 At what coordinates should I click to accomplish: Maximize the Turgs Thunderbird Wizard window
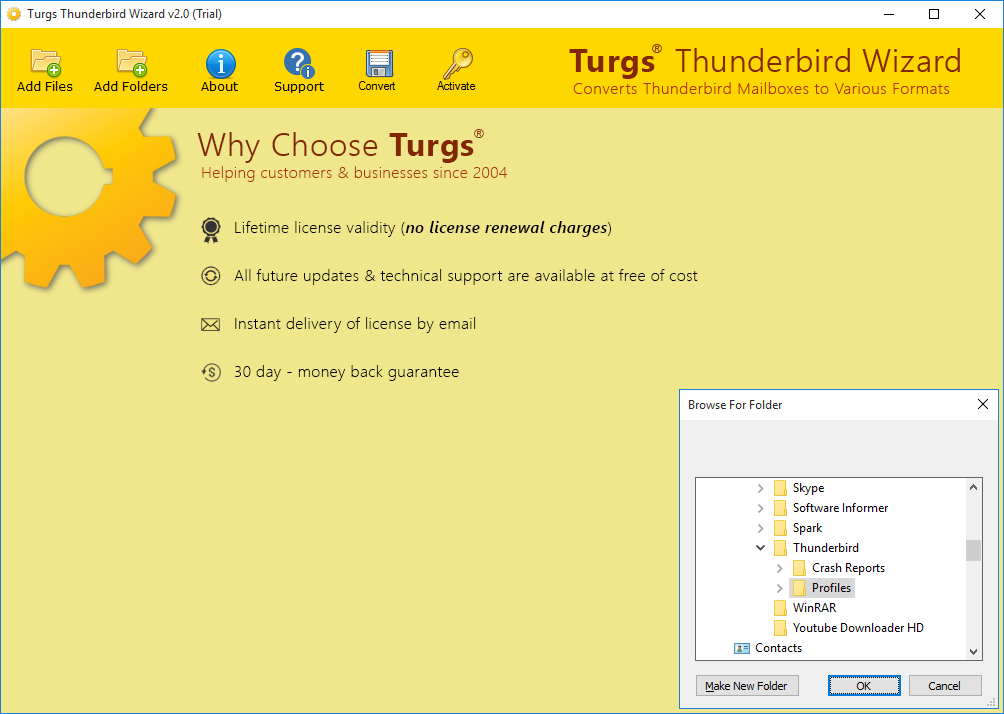[934, 14]
